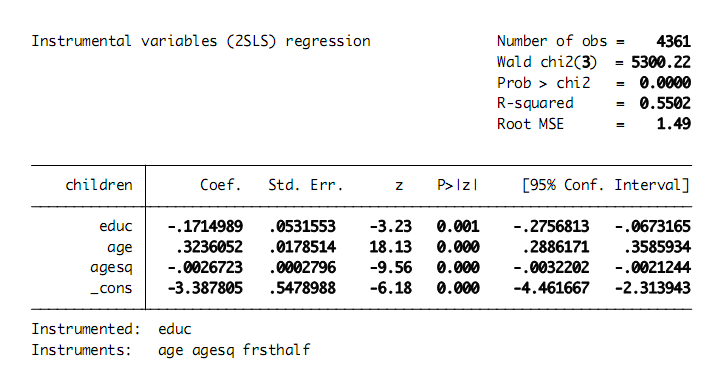724x375 pixels.
Task: Click the _cons upper bound -2.313943
Action: click(x=653, y=288)
